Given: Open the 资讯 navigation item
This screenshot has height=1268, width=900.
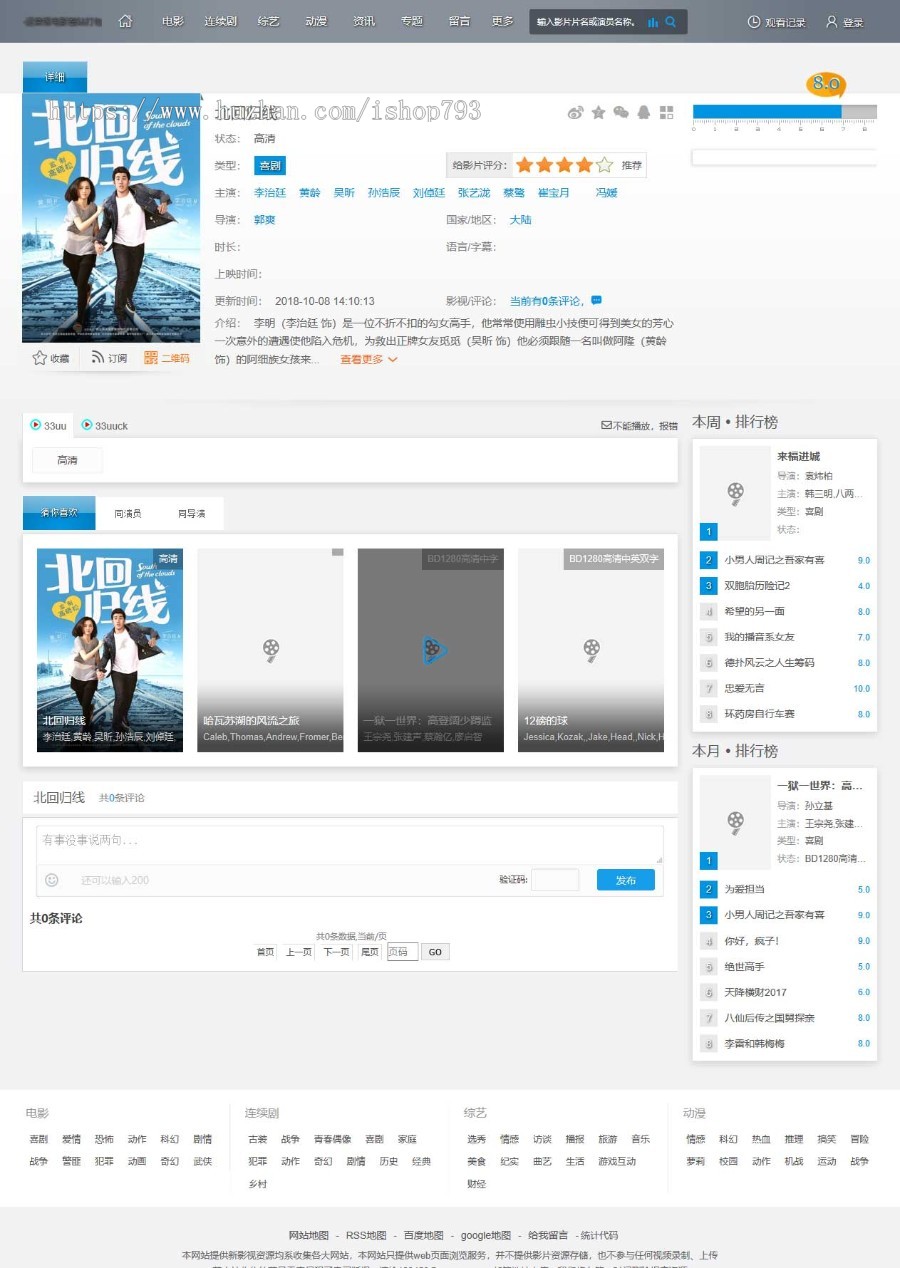Looking at the screenshot, I should click(364, 21).
